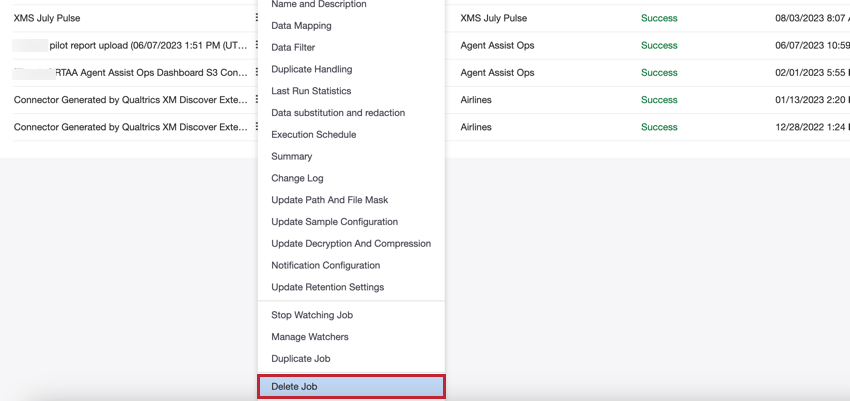Select Data substitution and redaction
The height and width of the screenshot is (401, 850).
[x=338, y=113]
